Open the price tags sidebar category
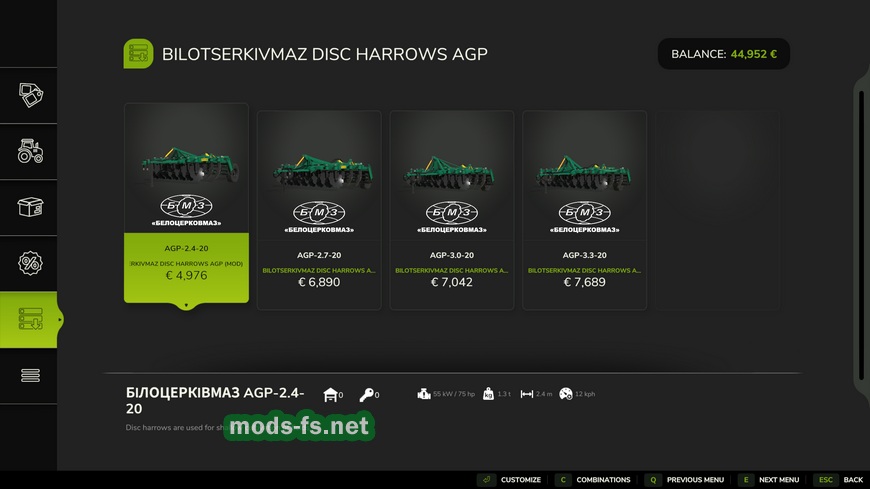Viewport: 870px width, 489px height. 28,95
